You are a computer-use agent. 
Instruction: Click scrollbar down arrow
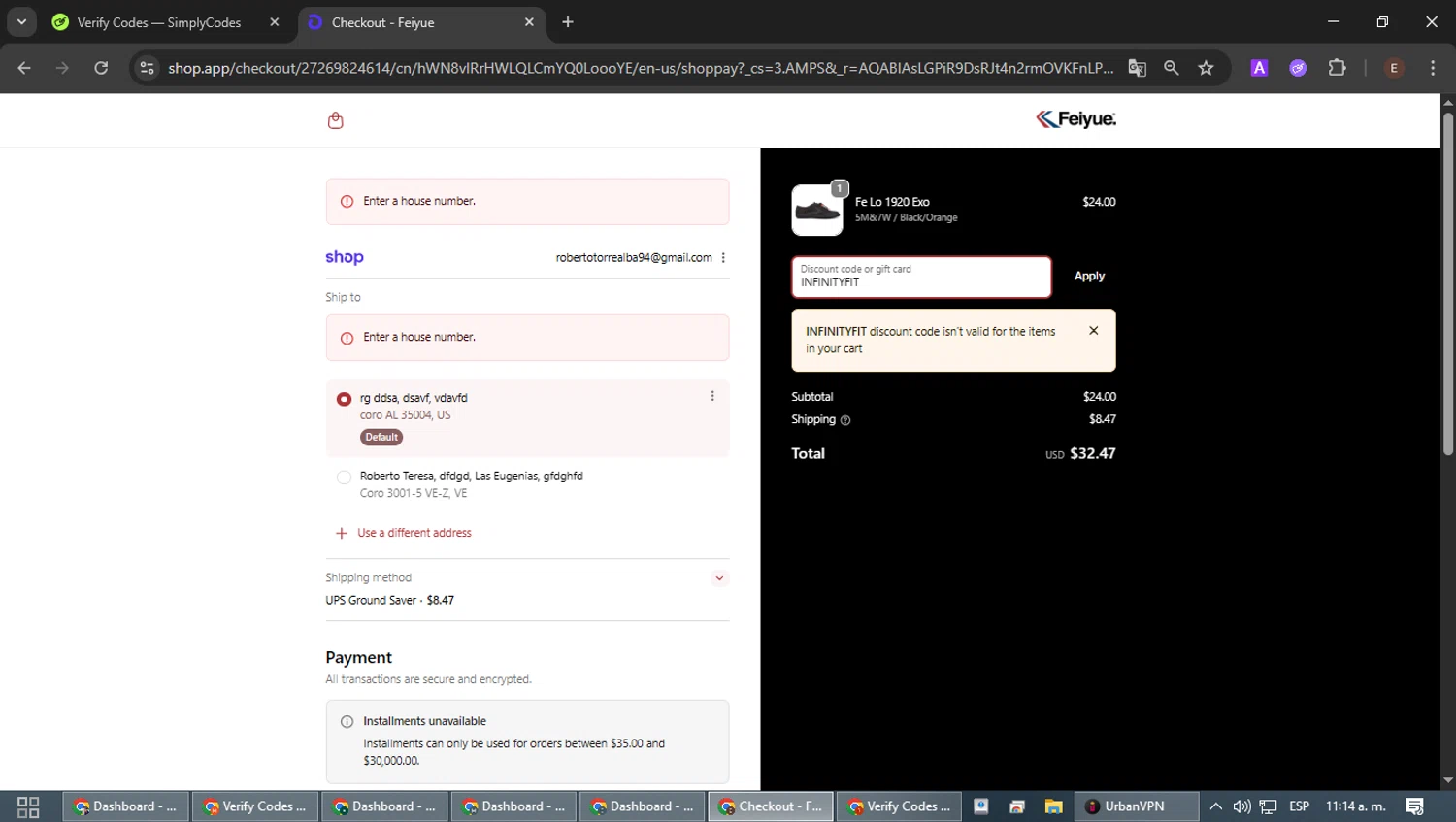[x=1447, y=780]
